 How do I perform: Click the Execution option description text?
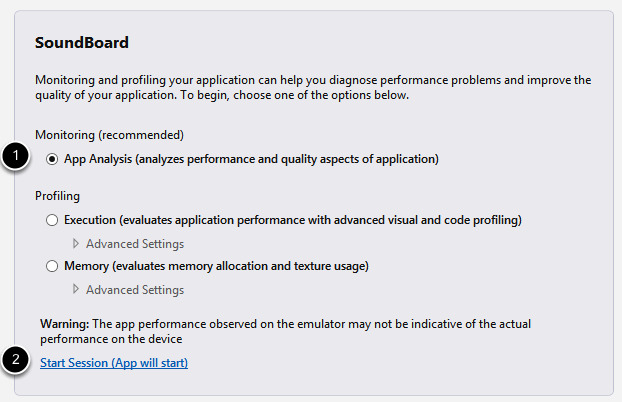click(x=293, y=220)
